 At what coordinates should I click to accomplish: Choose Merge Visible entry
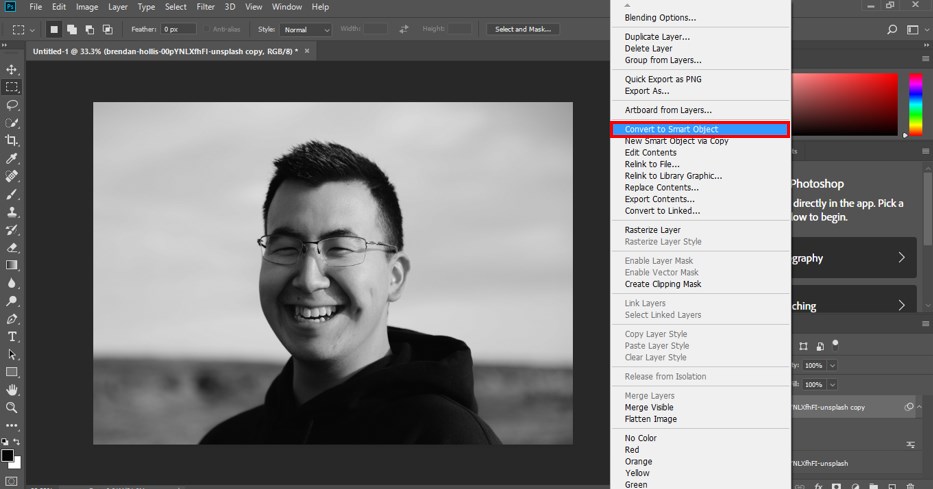649,408
